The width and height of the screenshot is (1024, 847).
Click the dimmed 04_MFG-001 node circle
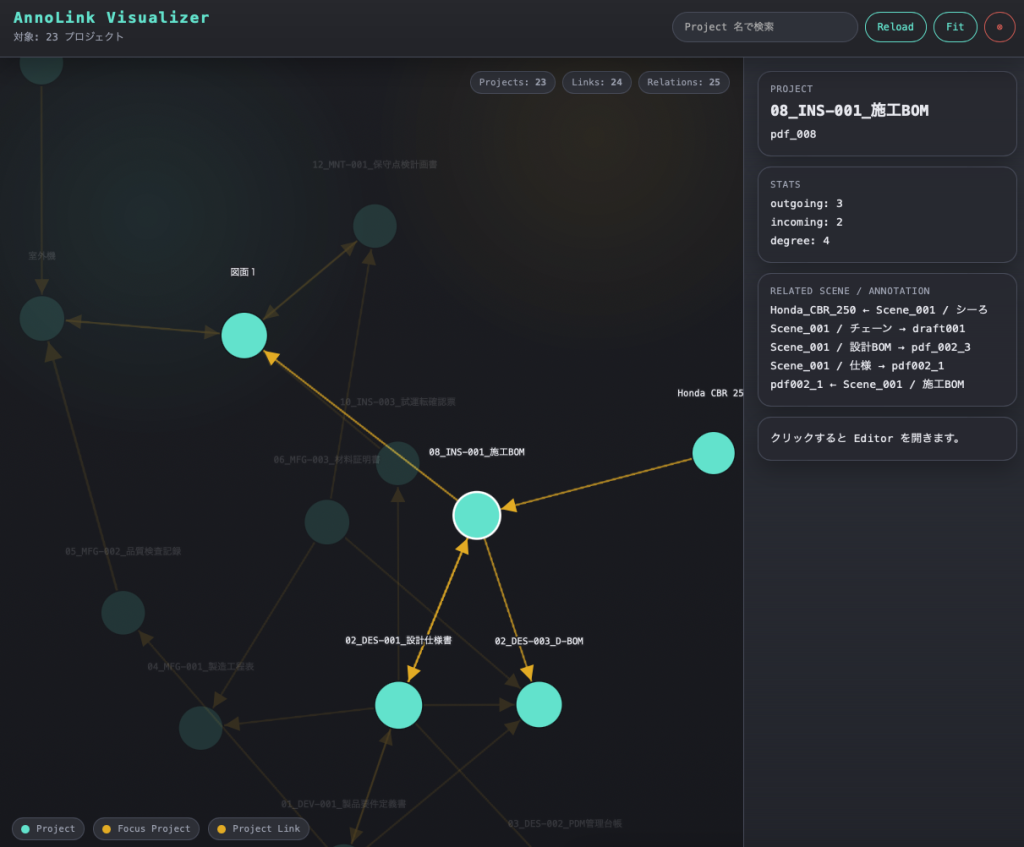click(200, 727)
